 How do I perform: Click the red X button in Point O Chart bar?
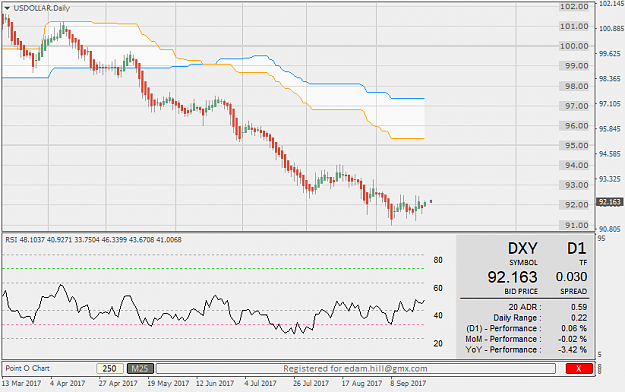click(579, 368)
